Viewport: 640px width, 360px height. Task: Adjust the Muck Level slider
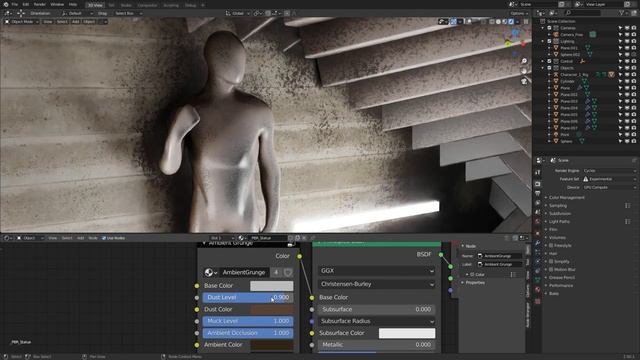point(248,321)
